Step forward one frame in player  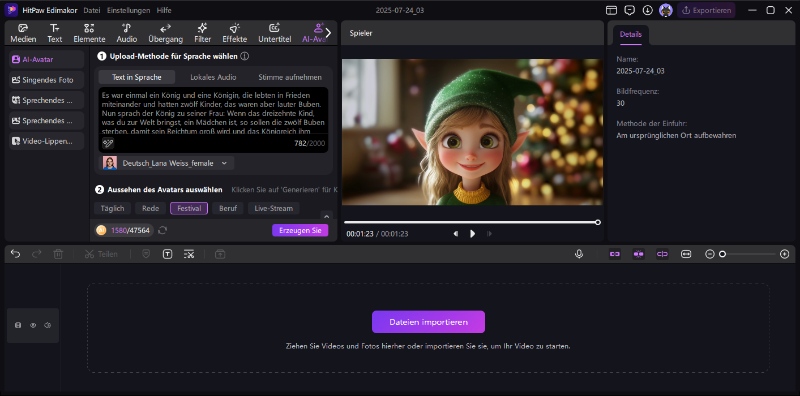489,234
